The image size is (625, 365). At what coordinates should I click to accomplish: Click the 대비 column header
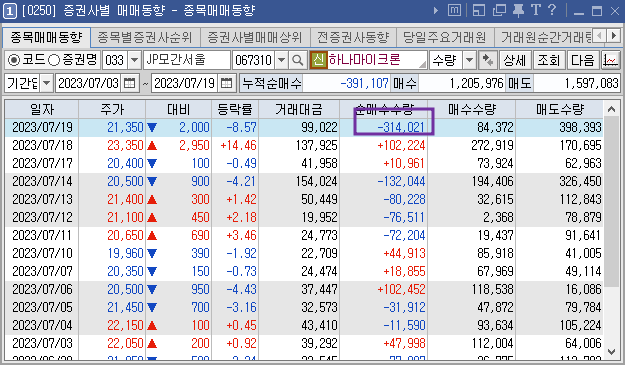[178, 109]
